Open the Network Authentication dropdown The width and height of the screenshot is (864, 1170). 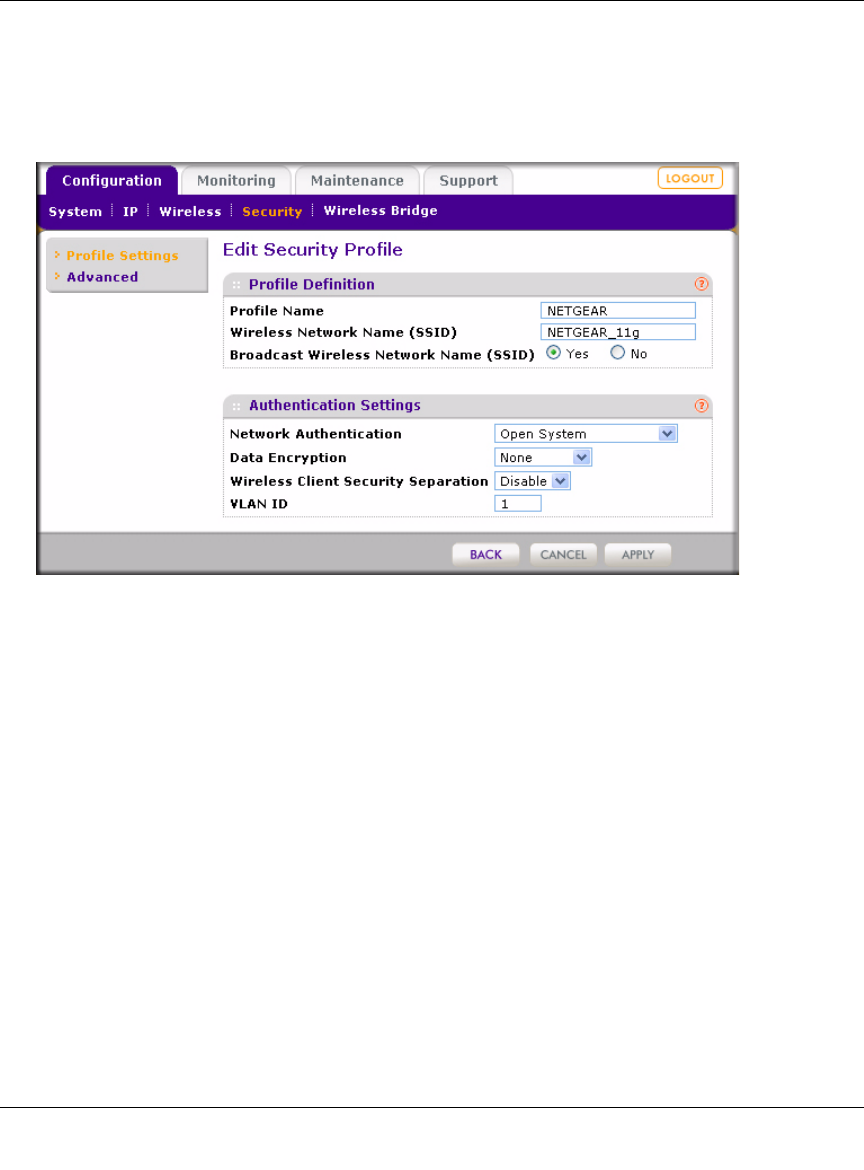pos(586,434)
